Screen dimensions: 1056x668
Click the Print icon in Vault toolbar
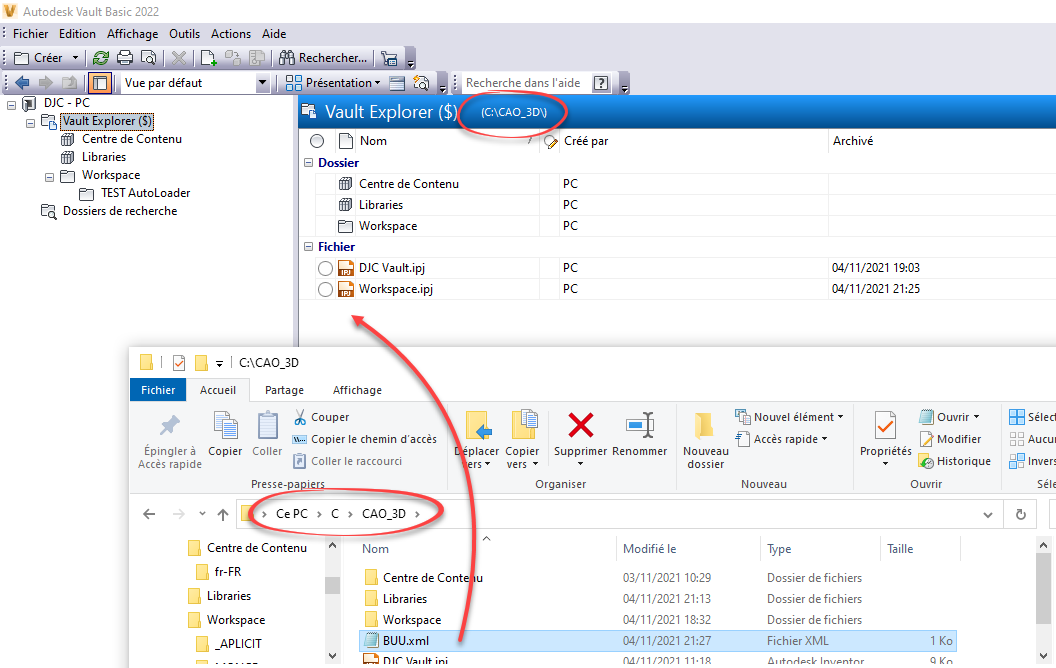[125, 58]
